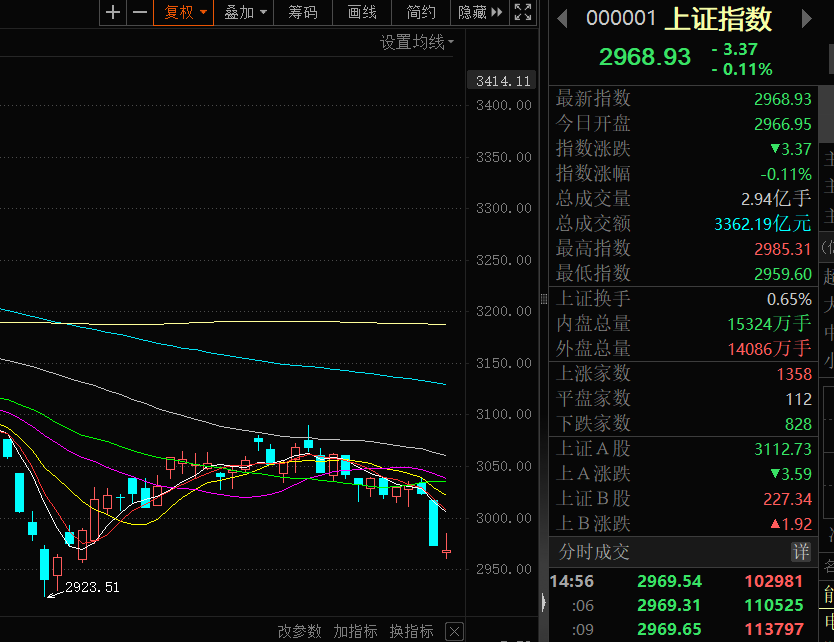The width and height of the screenshot is (834, 642).
Task: Click the 加指标 link
Action: (x=355, y=631)
